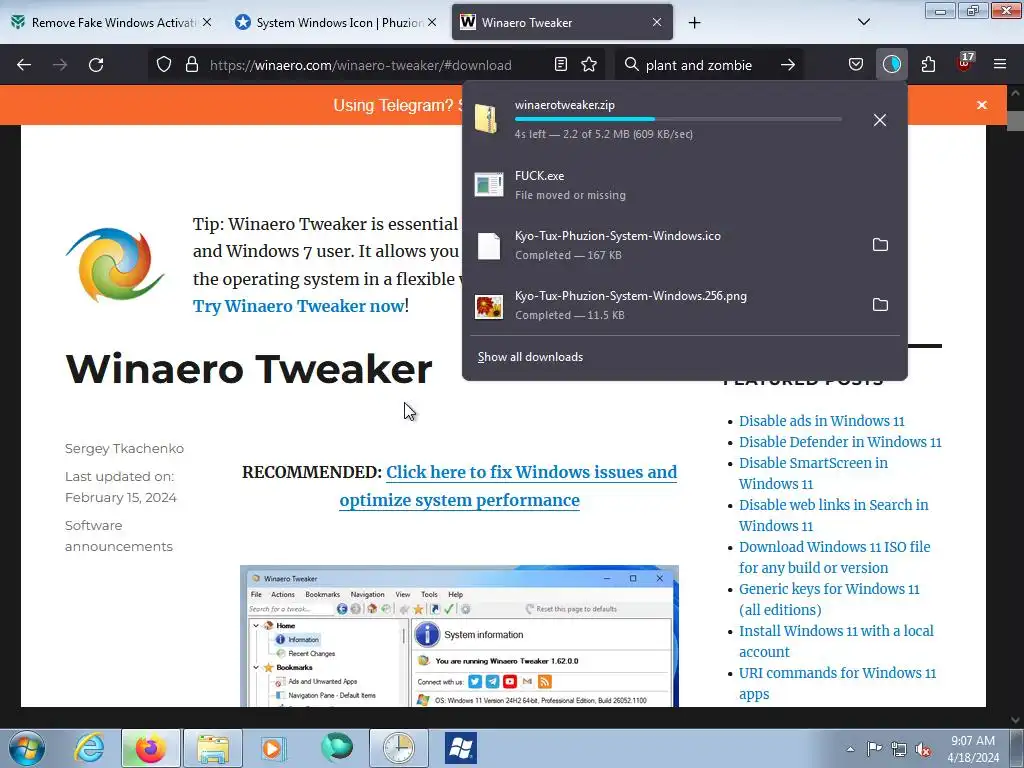The height and width of the screenshot is (768, 1024).
Task: Open the Firefox hamburger menu
Action: tap(1000, 65)
